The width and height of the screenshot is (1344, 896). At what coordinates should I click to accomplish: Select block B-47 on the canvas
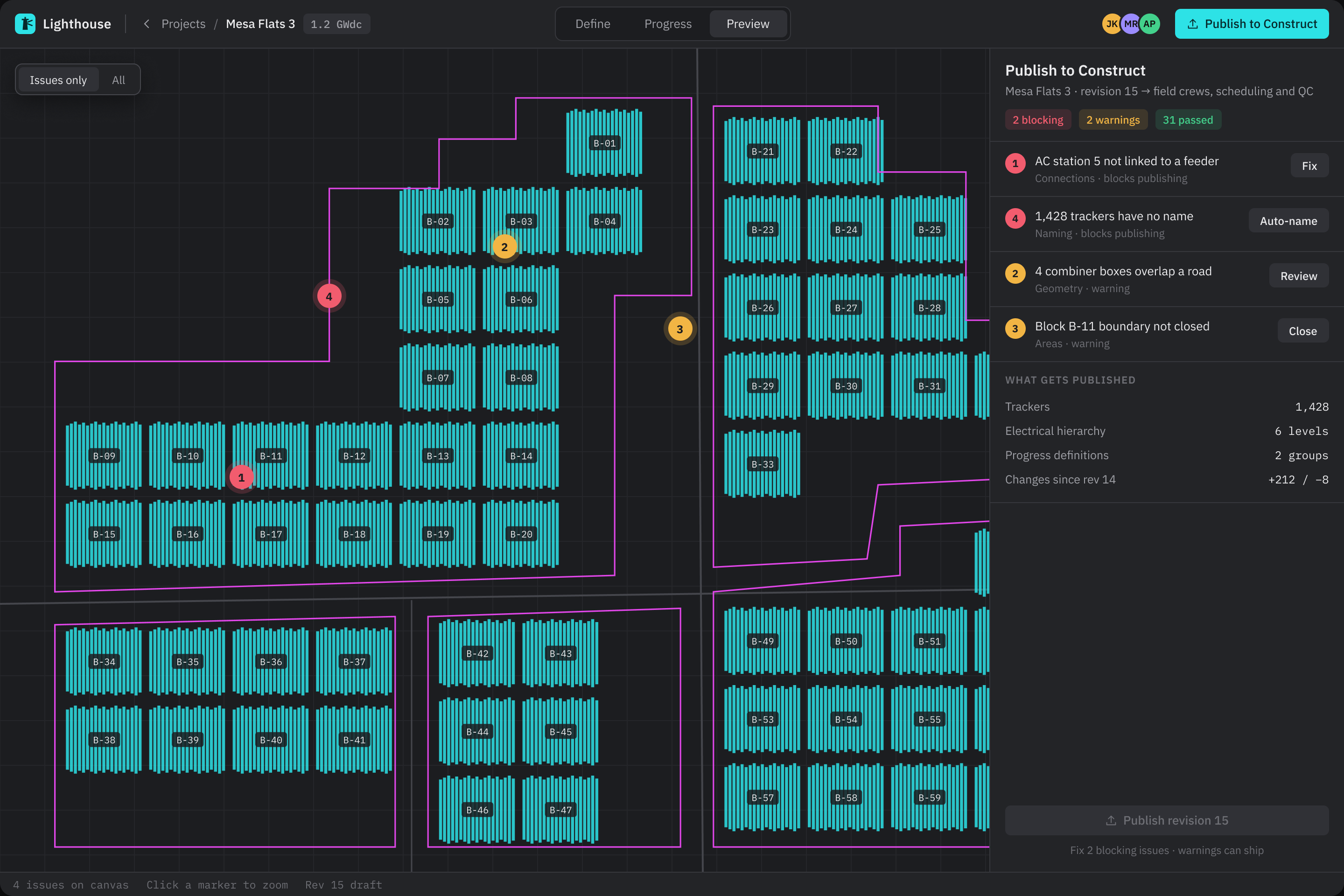point(560,810)
